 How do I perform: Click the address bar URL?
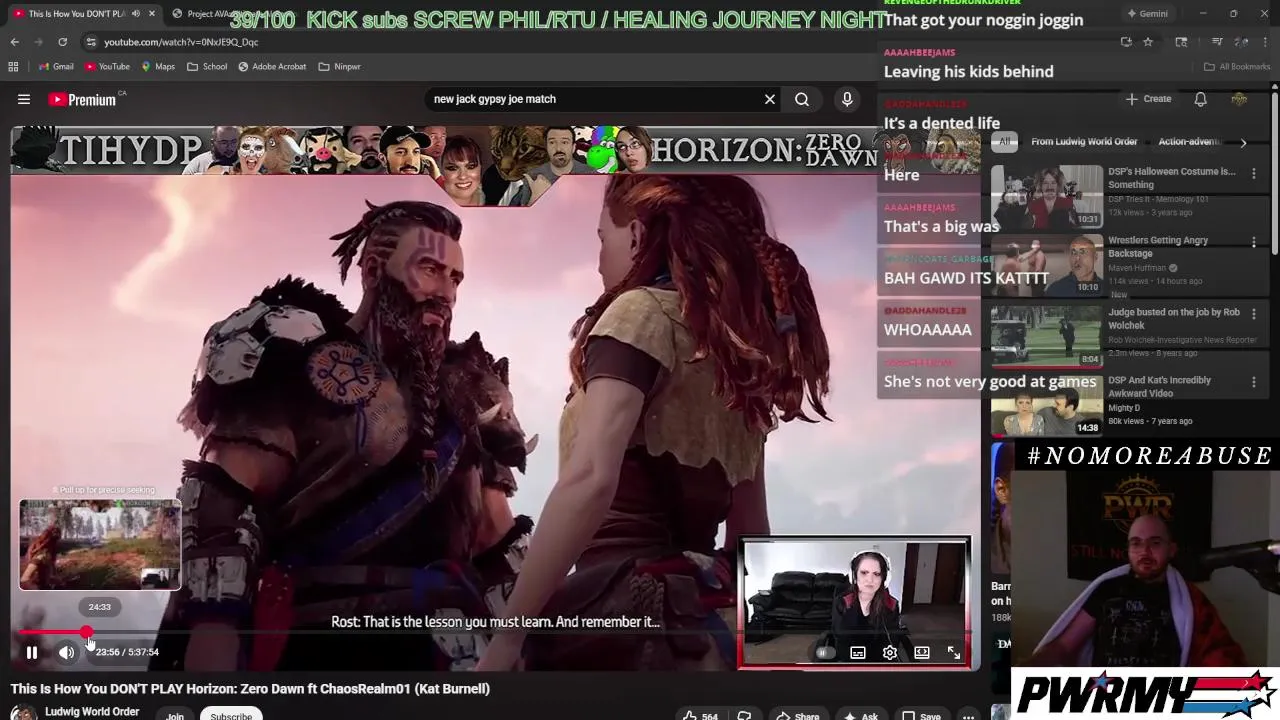coord(181,42)
